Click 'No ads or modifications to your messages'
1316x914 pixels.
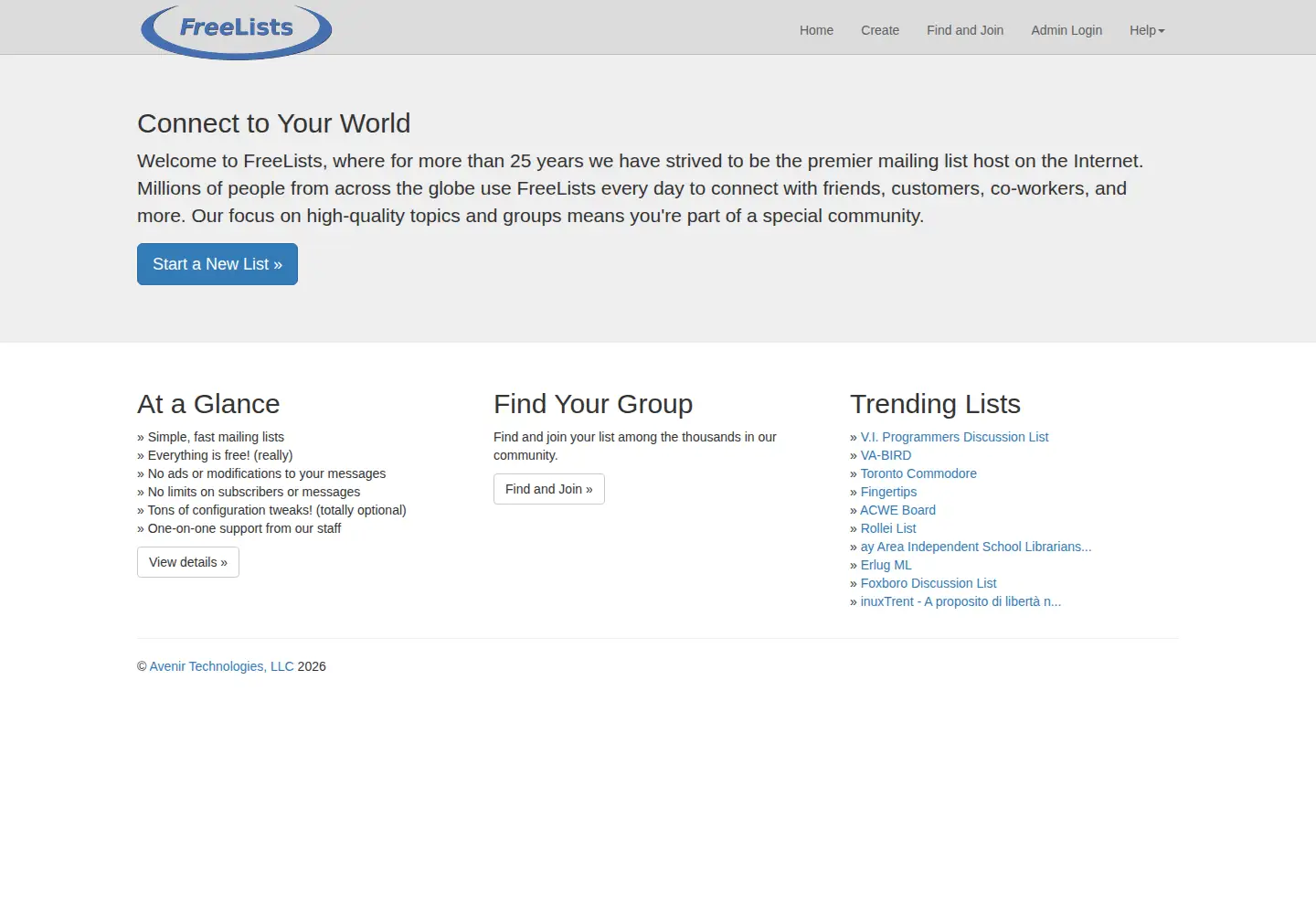coord(267,473)
